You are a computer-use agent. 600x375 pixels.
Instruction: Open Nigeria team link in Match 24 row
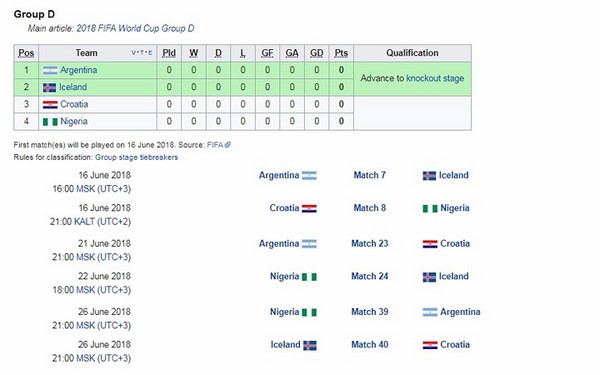[x=284, y=276]
